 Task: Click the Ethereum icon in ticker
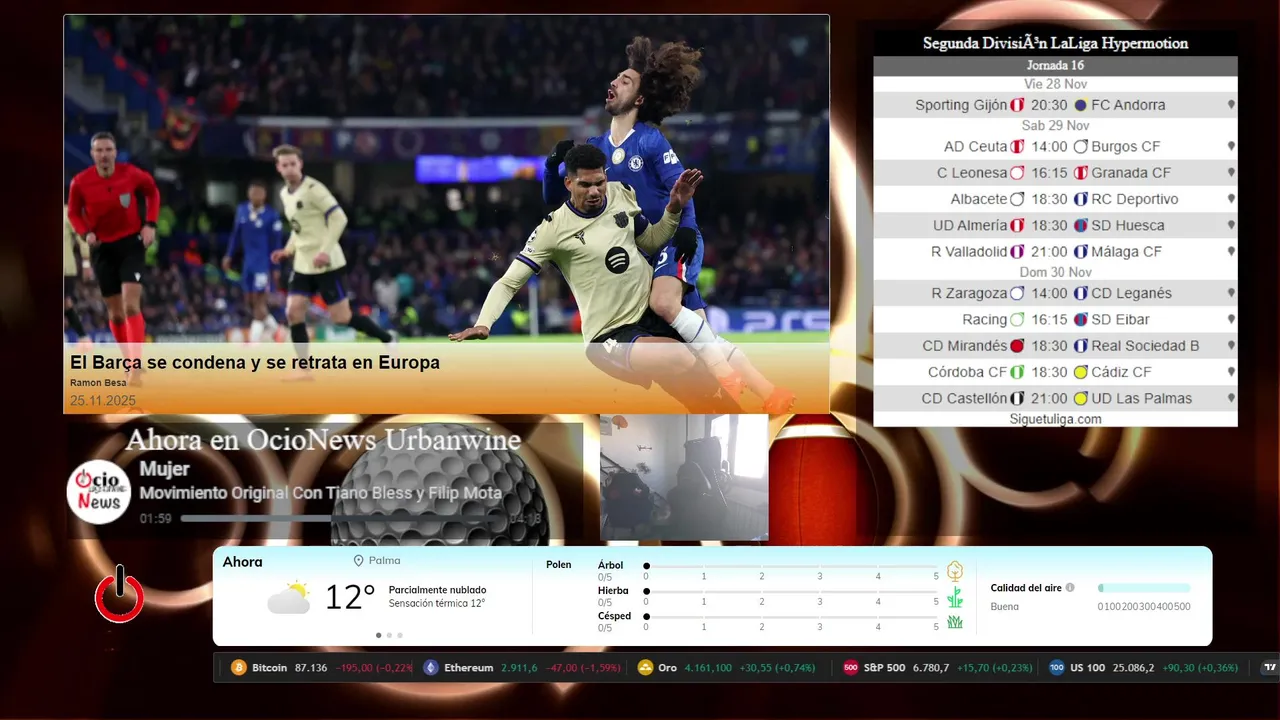pos(431,668)
